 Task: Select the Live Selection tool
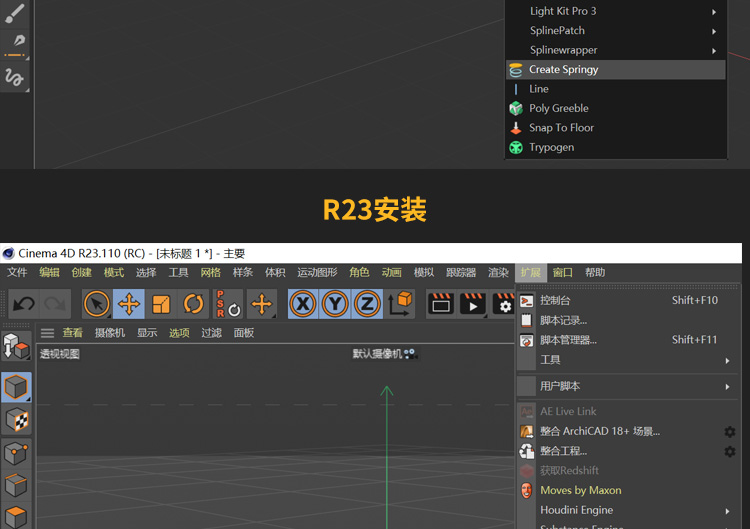coord(97,304)
